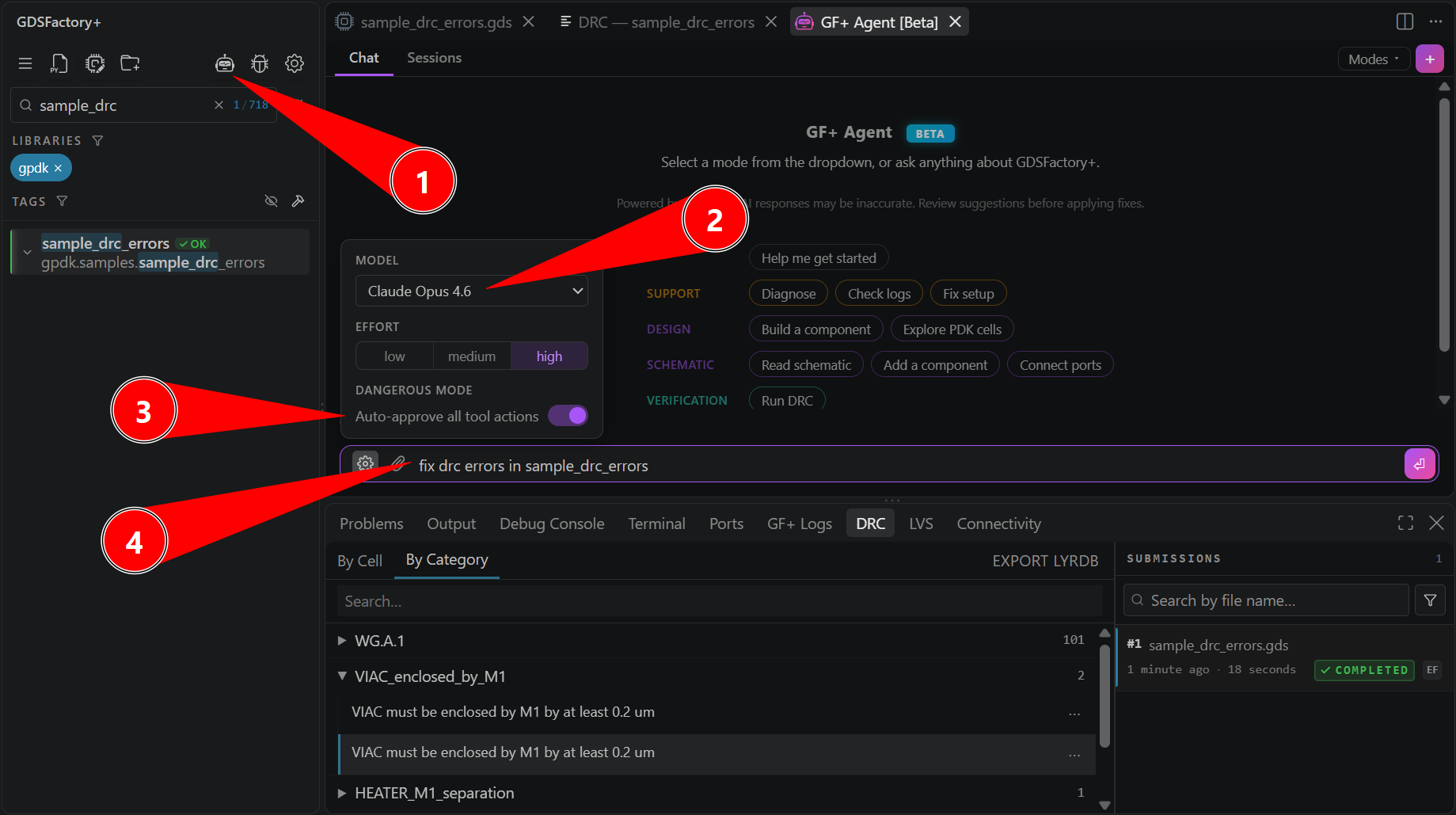Open the GF+ Logs tab

[x=799, y=524]
